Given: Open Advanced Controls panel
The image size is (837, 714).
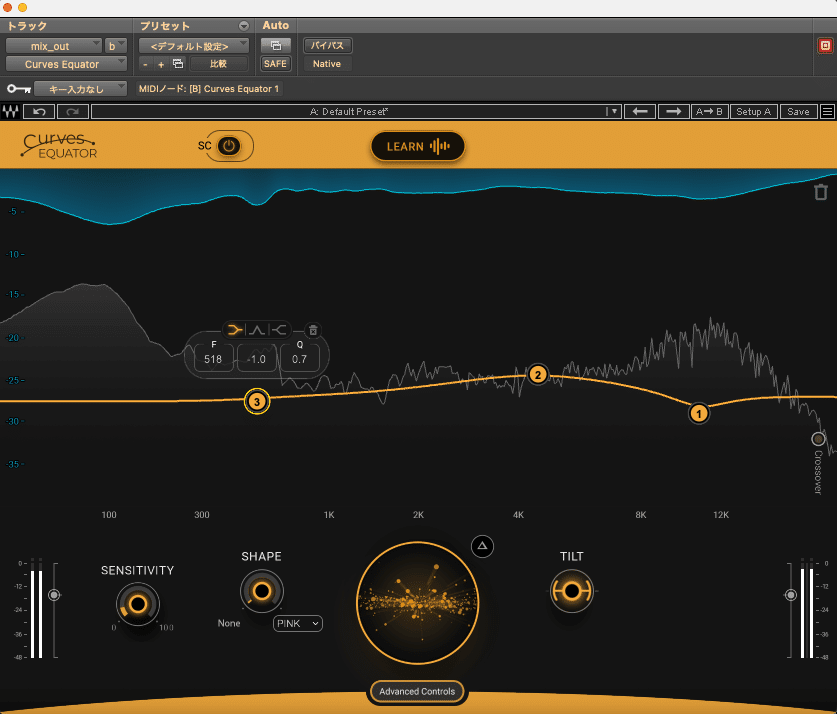Looking at the screenshot, I should point(417,691).
